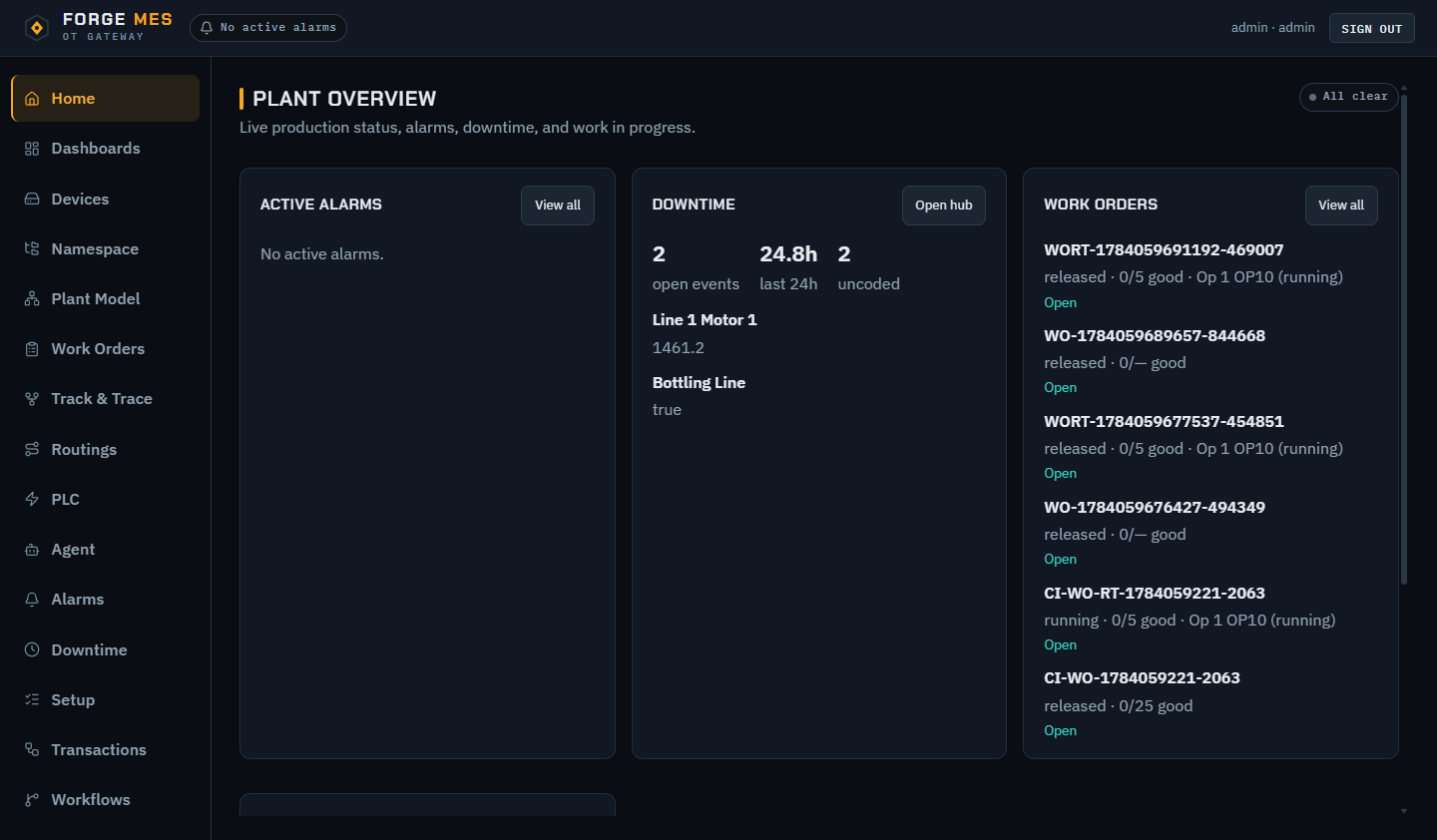This screenshot has width=1437, height=840.
Task: Open work order CI-WO-RT-1784059221-2063
Action: (1155, 594)
